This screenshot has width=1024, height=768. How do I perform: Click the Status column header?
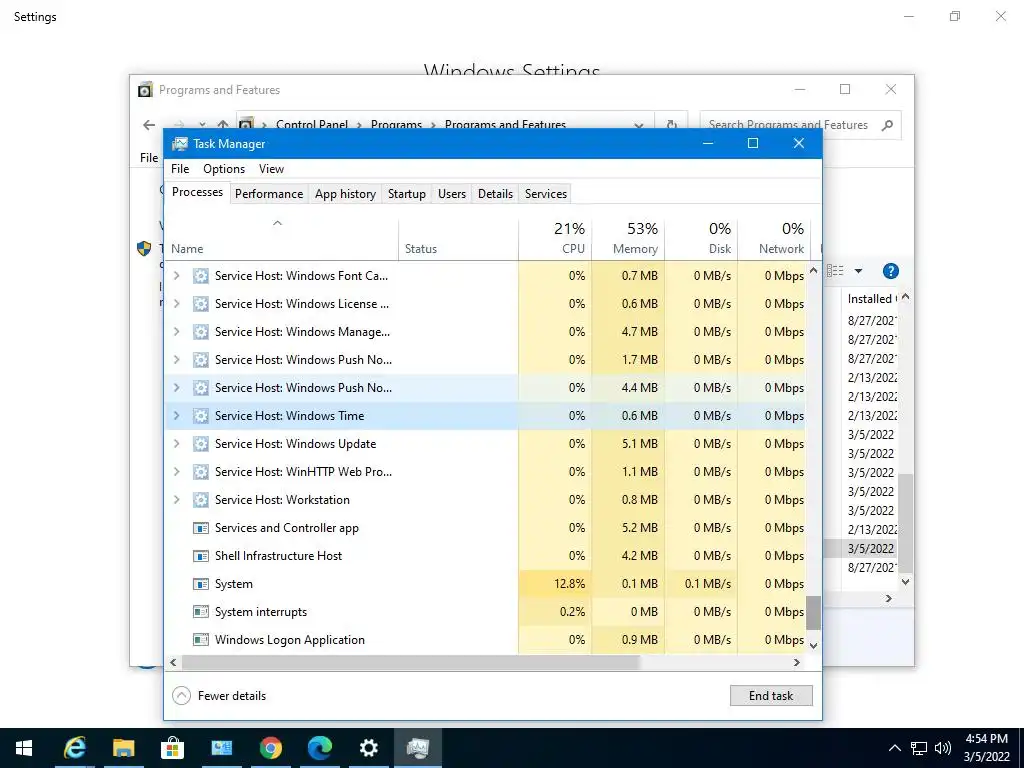[x=458, y=239]
